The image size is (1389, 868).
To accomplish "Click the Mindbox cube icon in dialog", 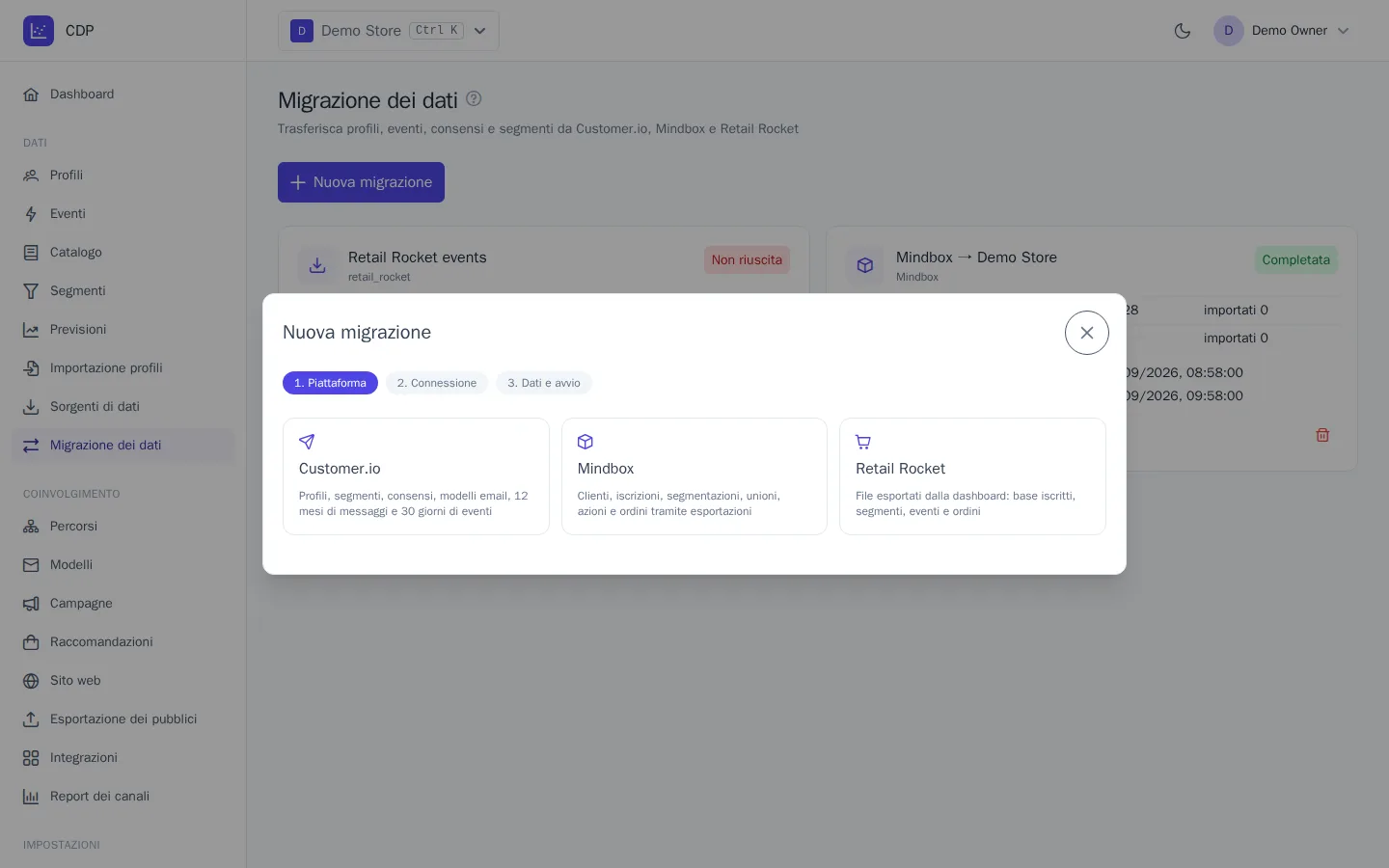I will click(586, 442).
